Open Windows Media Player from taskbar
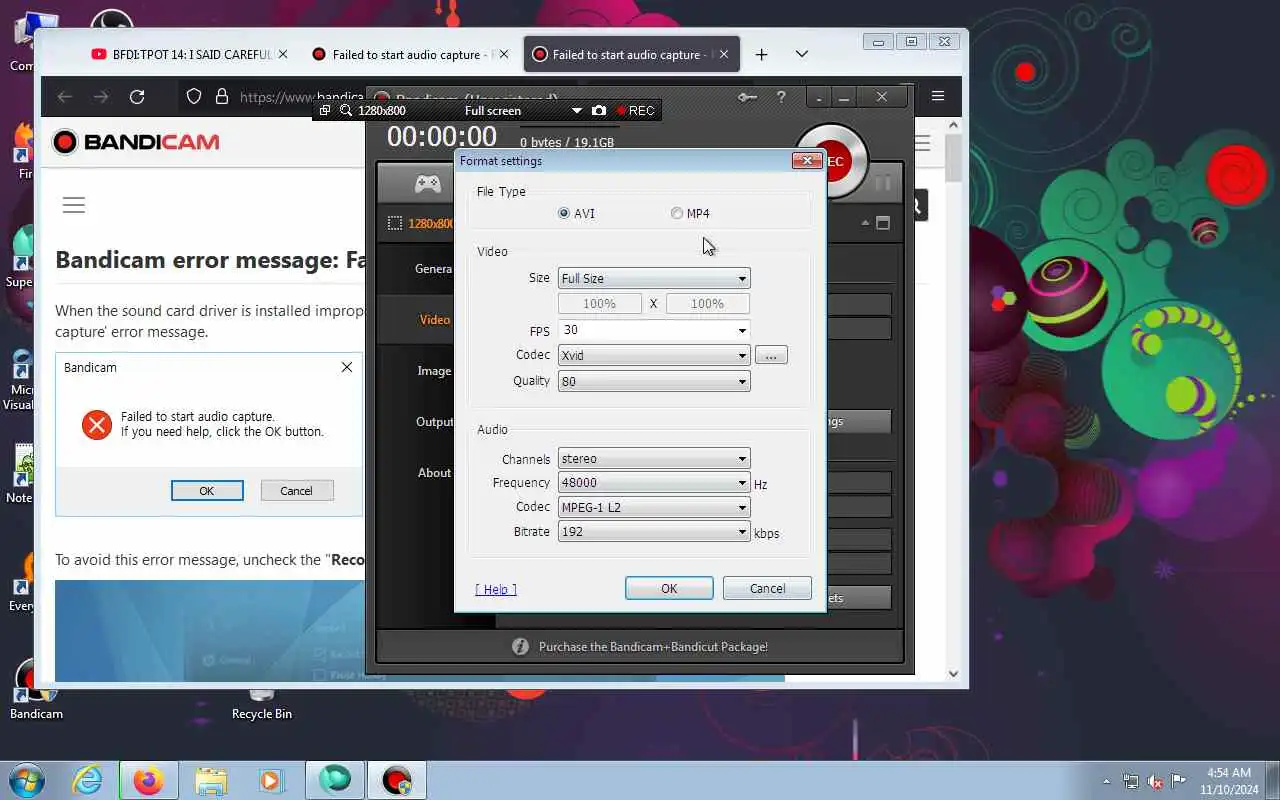 (270, 780)
